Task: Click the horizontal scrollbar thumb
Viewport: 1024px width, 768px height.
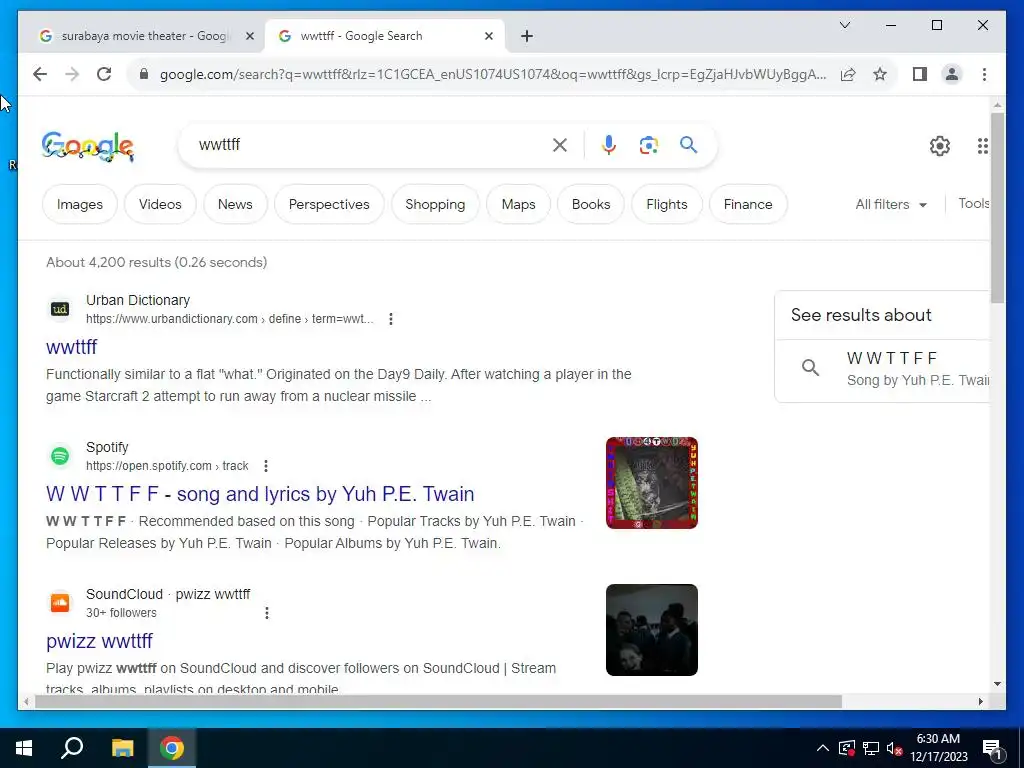Action: tap(438, 701)
